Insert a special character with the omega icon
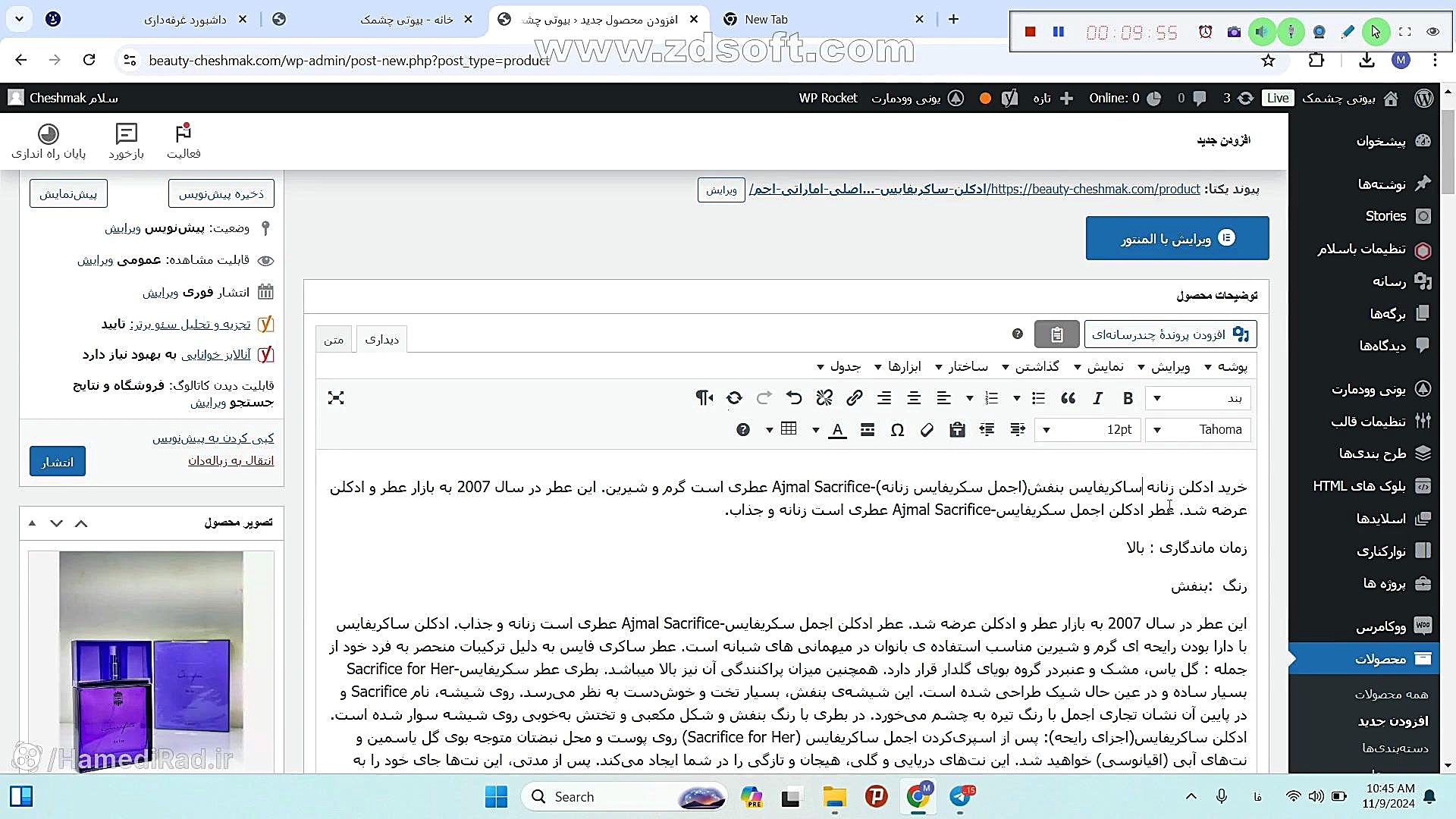 click(897, 430)
